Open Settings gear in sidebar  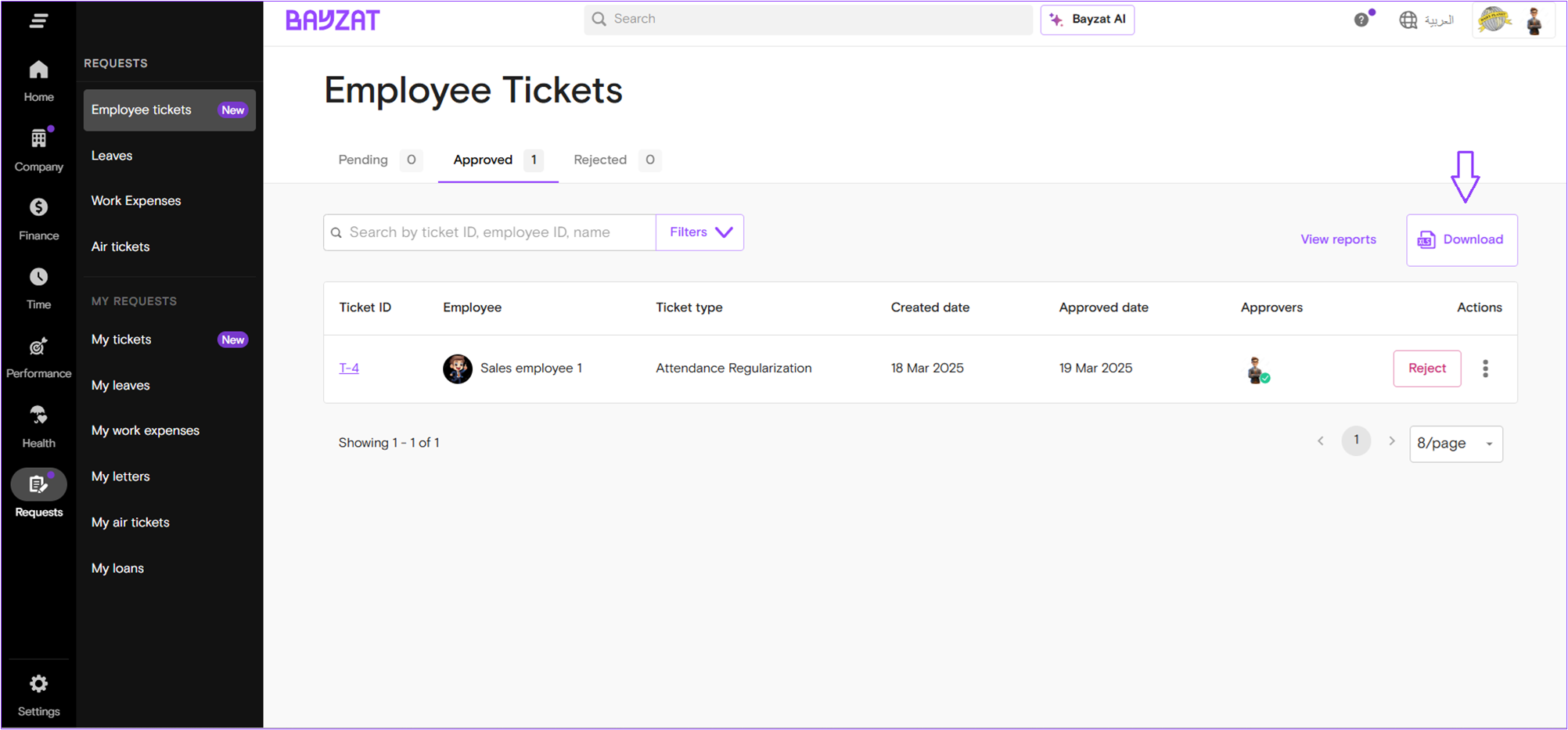click(x=38, y=694)
